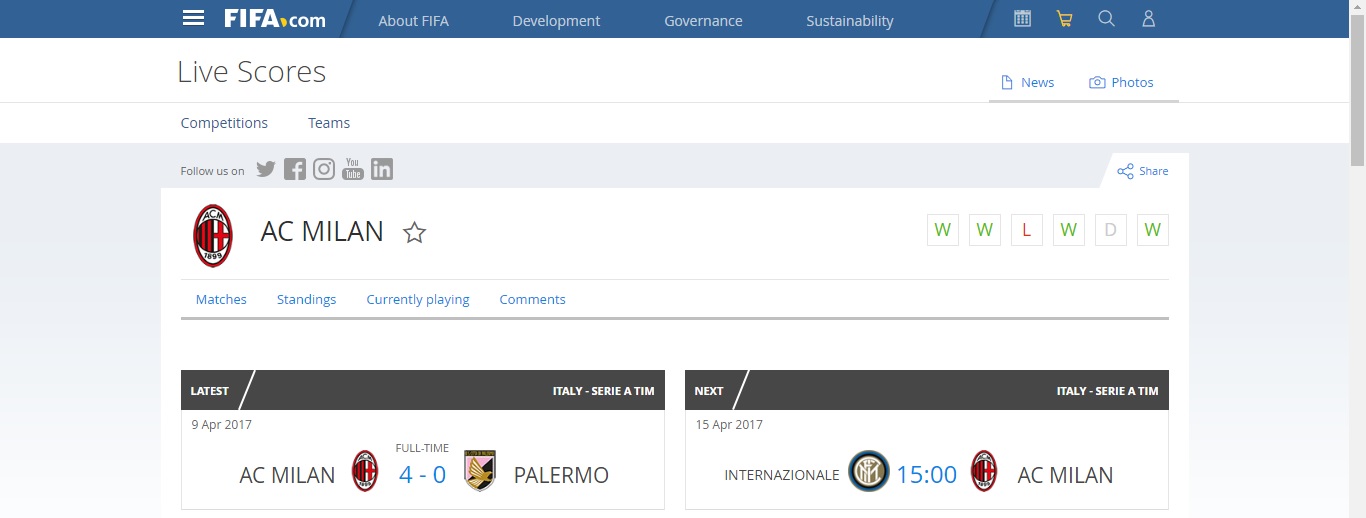Image resolution: width=1366 pixels, height=518 pixels.
Task: Click the 4 - 0 match score
Action: pyautogui.click(x=422, y=474)
